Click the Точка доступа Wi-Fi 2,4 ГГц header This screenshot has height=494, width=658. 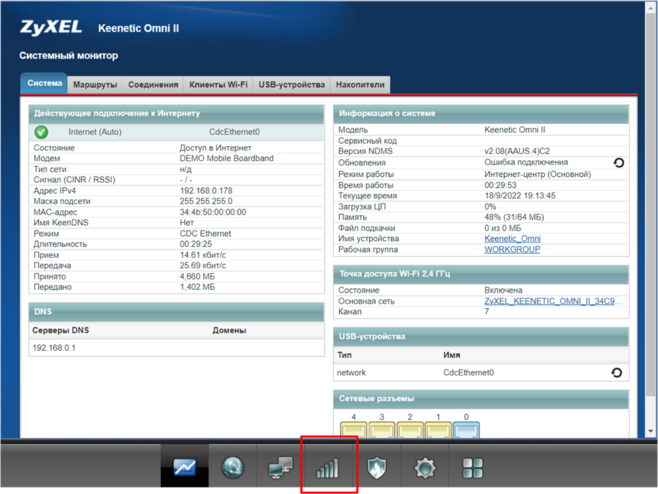tap(481, 274)
